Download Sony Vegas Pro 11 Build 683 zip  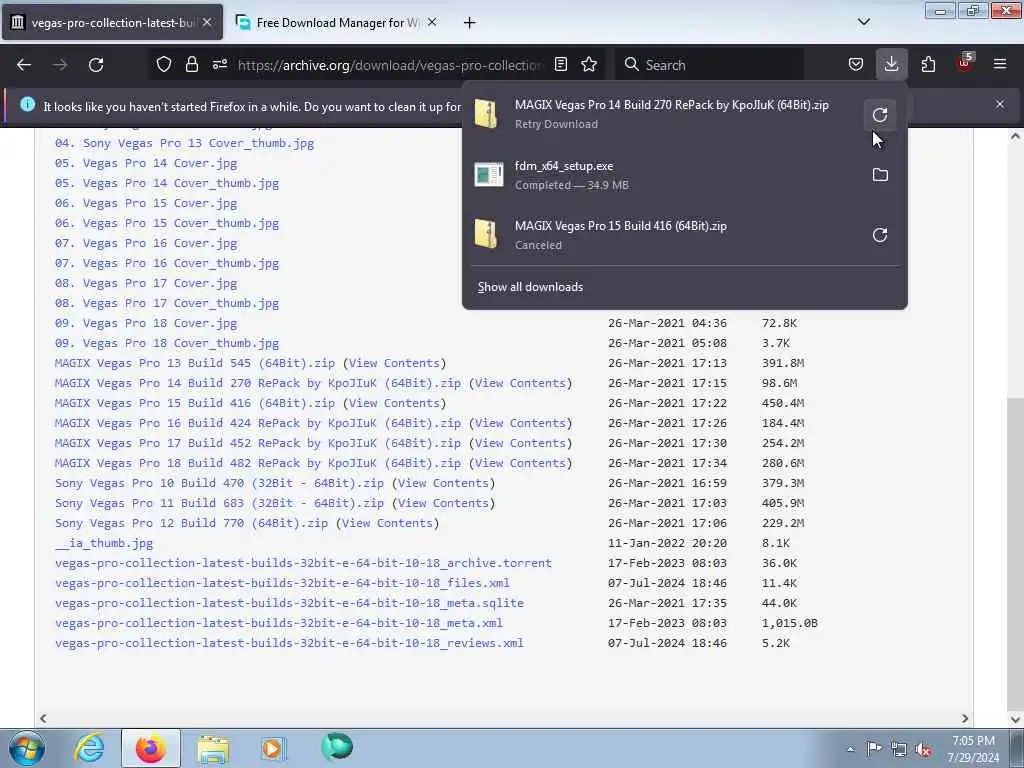(x=219, y=503)
